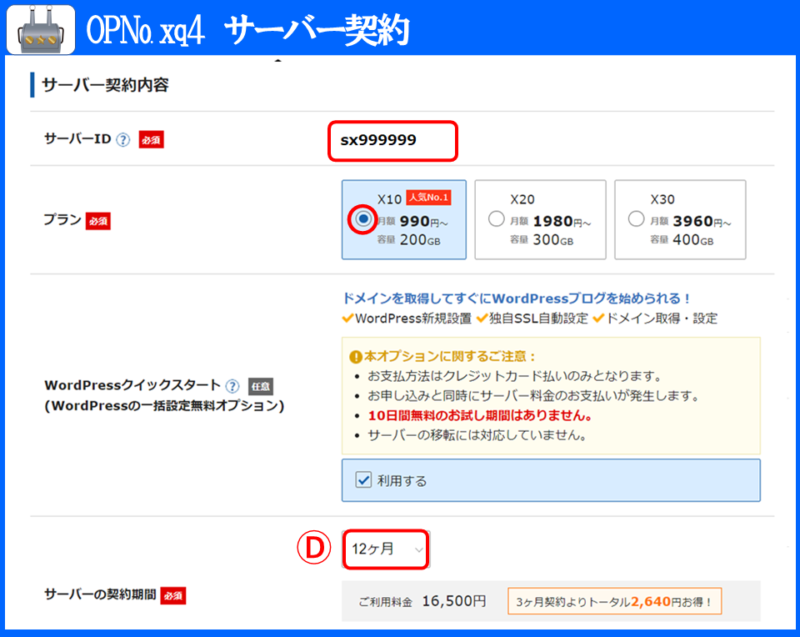The image size is (800, 637).
Task: Click the 必須 badge beside プラン
Action: (98, 221)
